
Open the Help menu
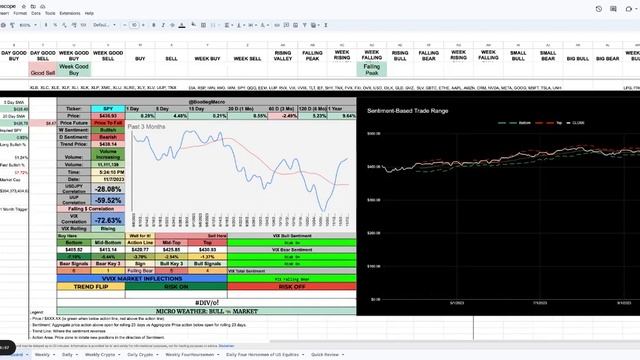(x=89, y=13)
